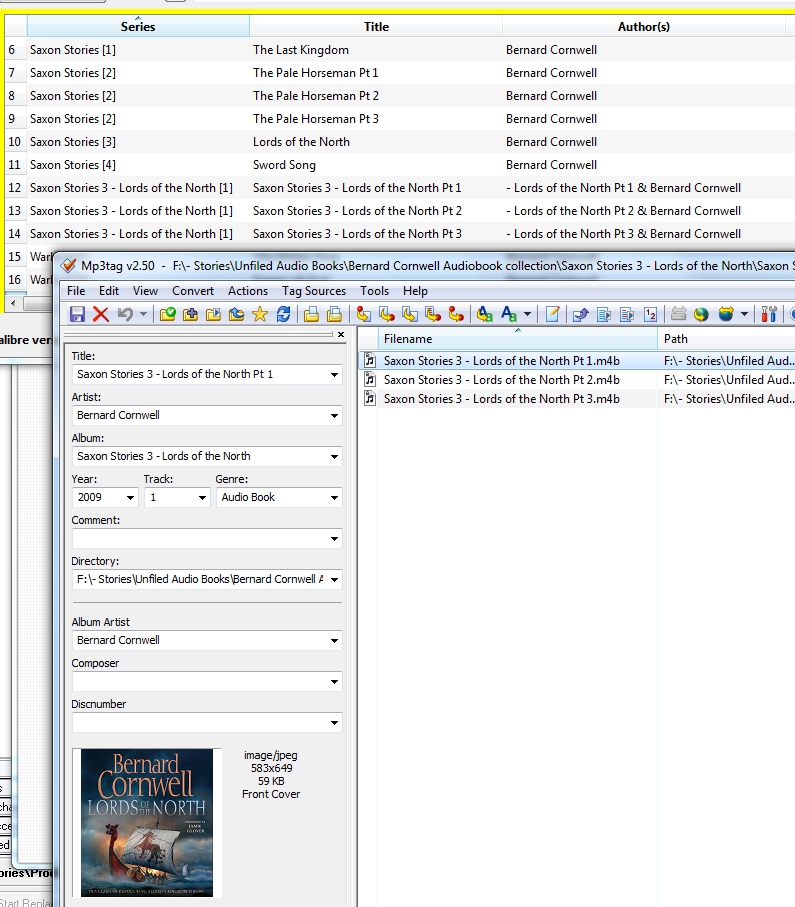This screenshot has width=795, height=907.
Task: Open the Actions quick dropdown arrow
Action: tap(527, 314)
